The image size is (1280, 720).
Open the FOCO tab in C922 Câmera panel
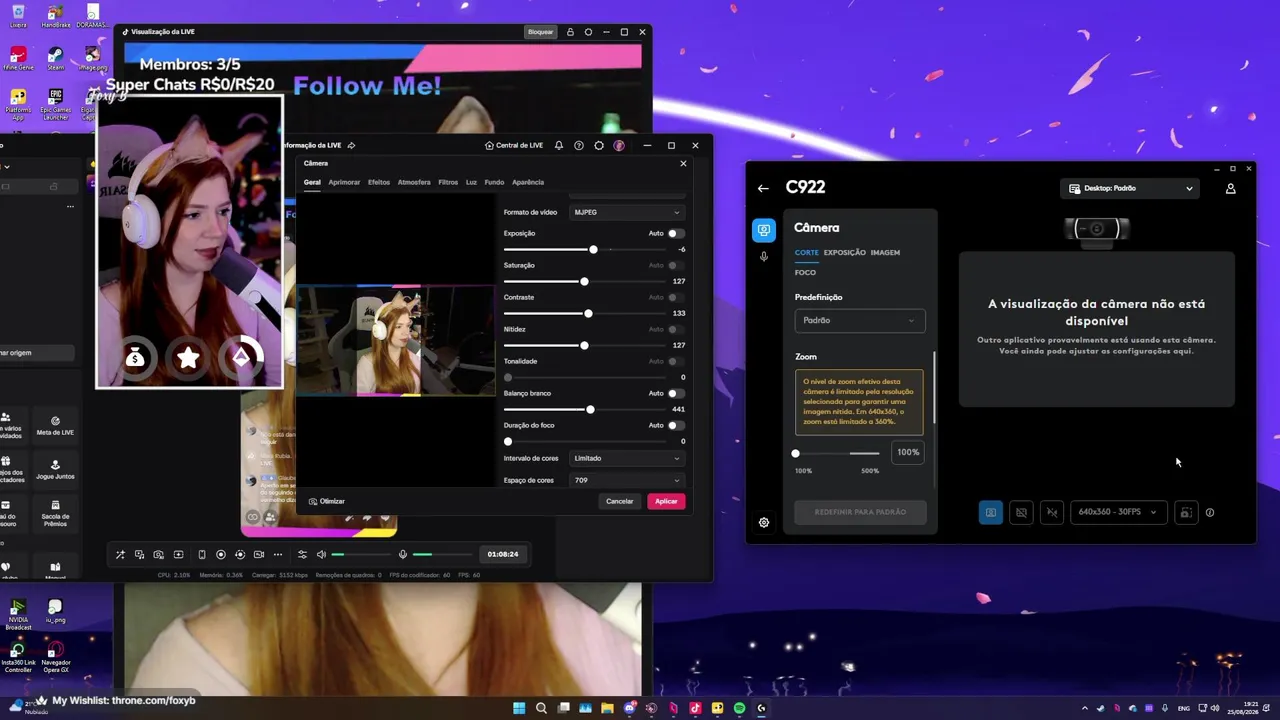click(806, 273)
